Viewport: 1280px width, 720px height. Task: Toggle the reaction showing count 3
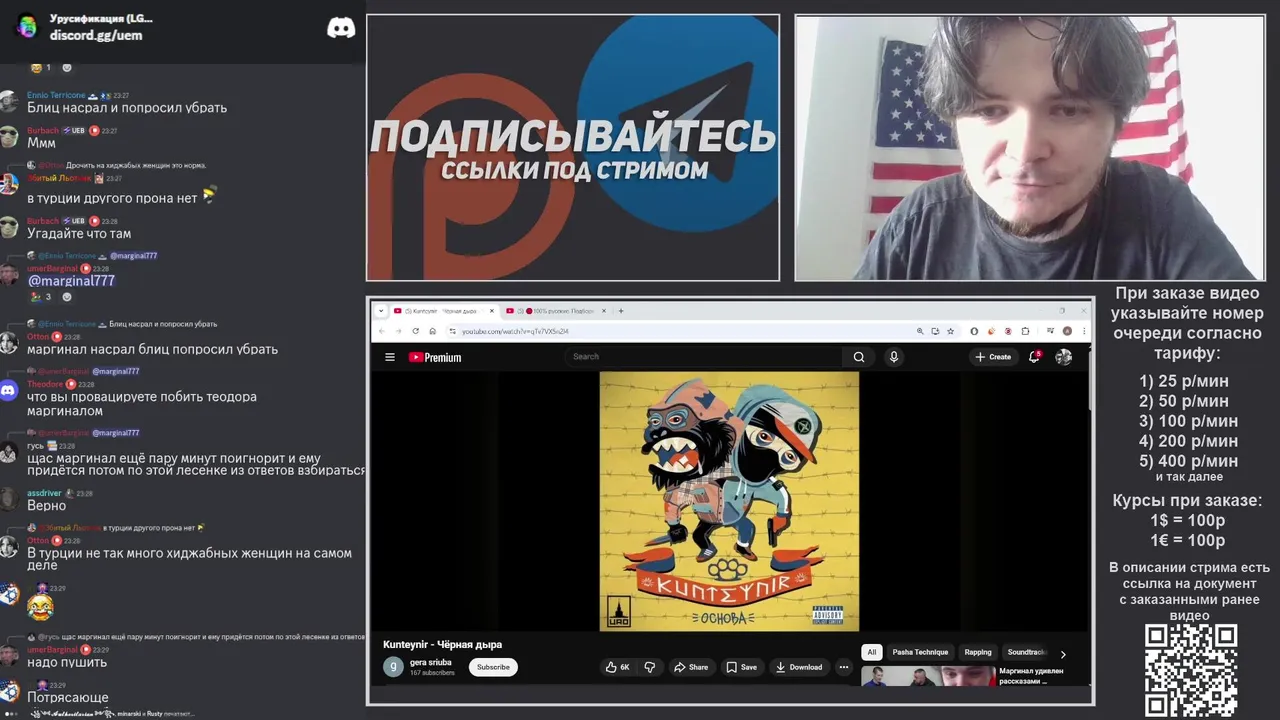[41, 297]
